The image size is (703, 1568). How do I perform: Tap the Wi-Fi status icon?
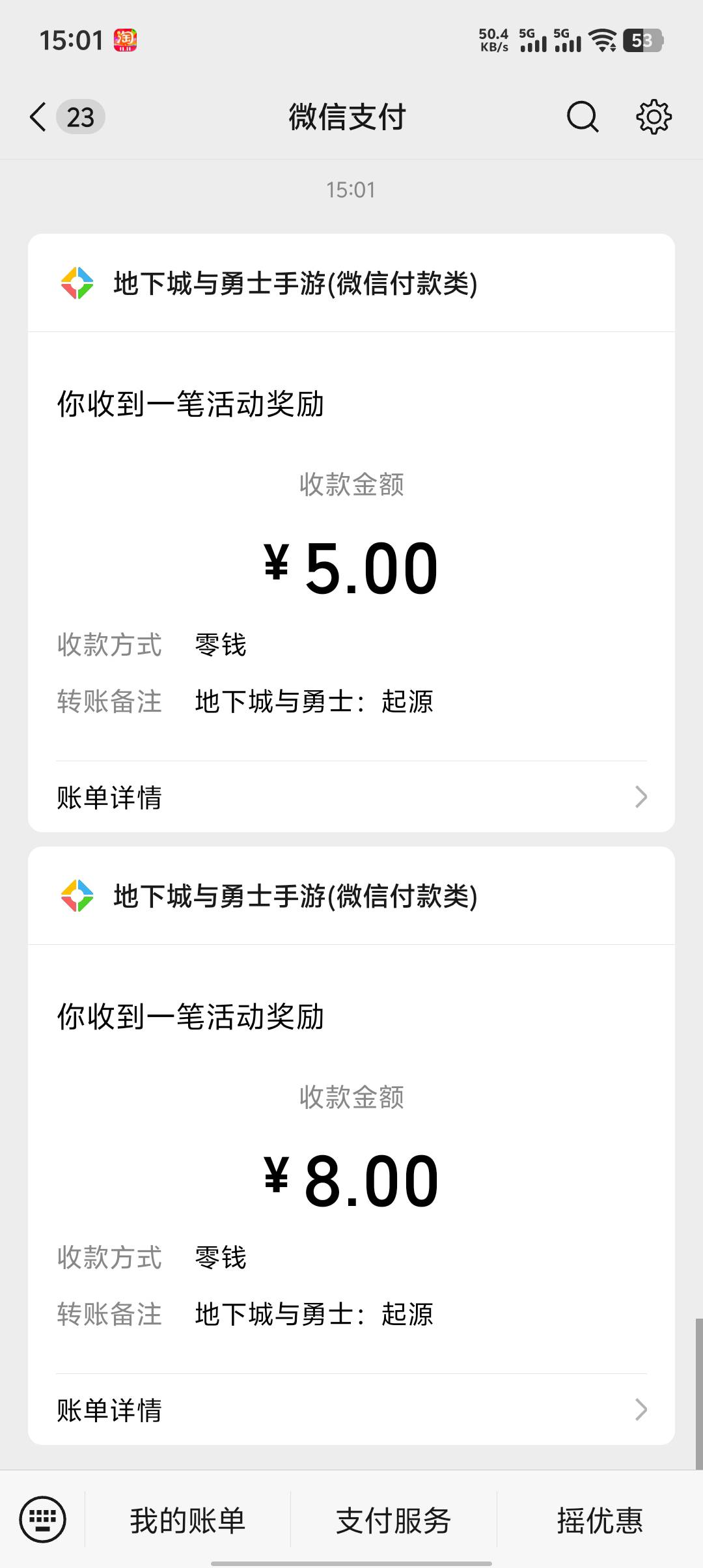point(603,40)
